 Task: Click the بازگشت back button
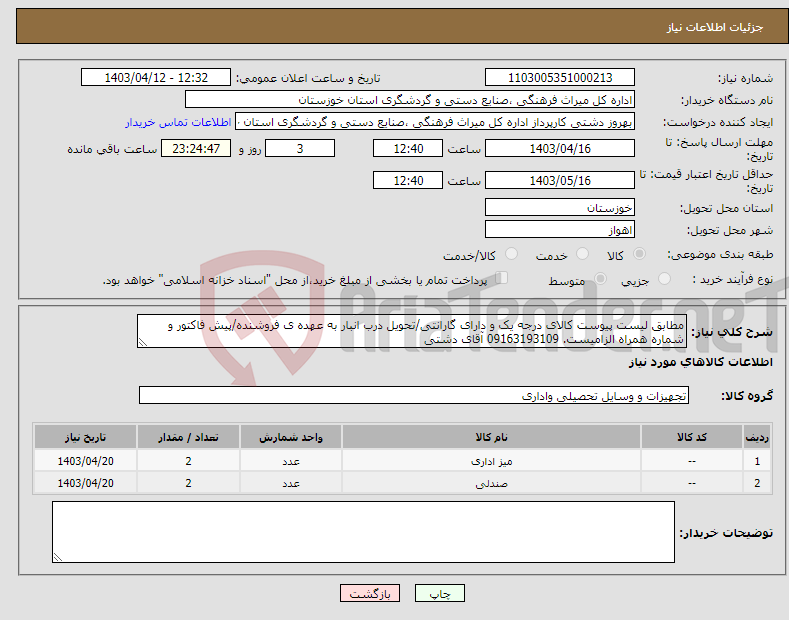370,593
